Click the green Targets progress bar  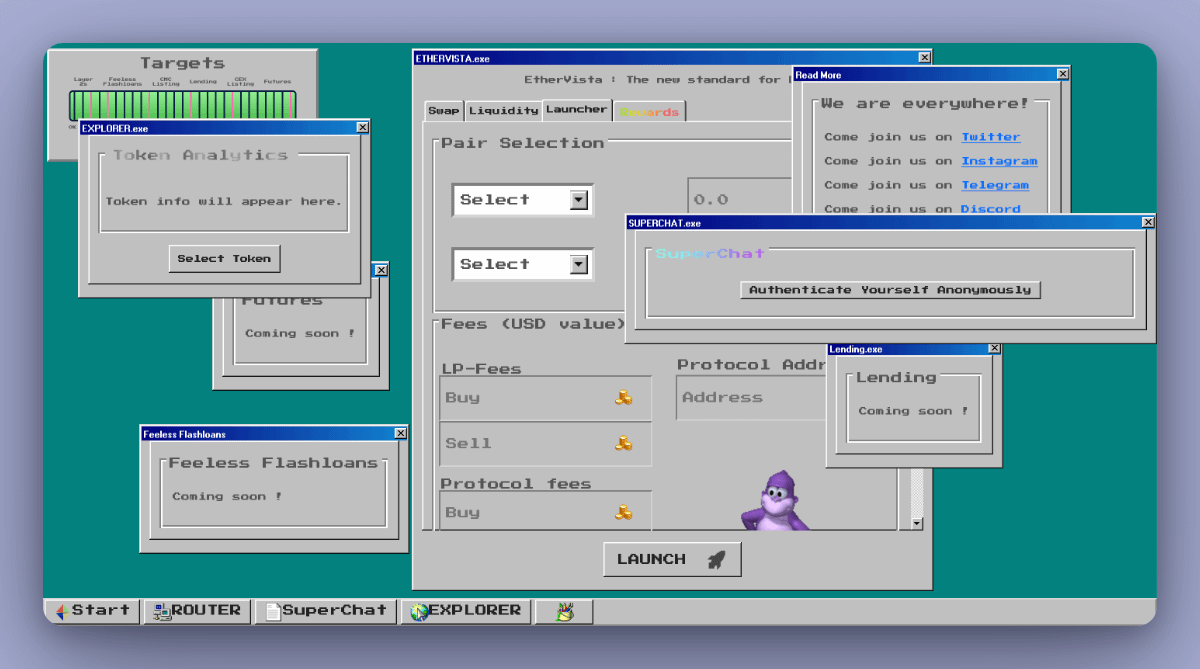click(182, 105)
